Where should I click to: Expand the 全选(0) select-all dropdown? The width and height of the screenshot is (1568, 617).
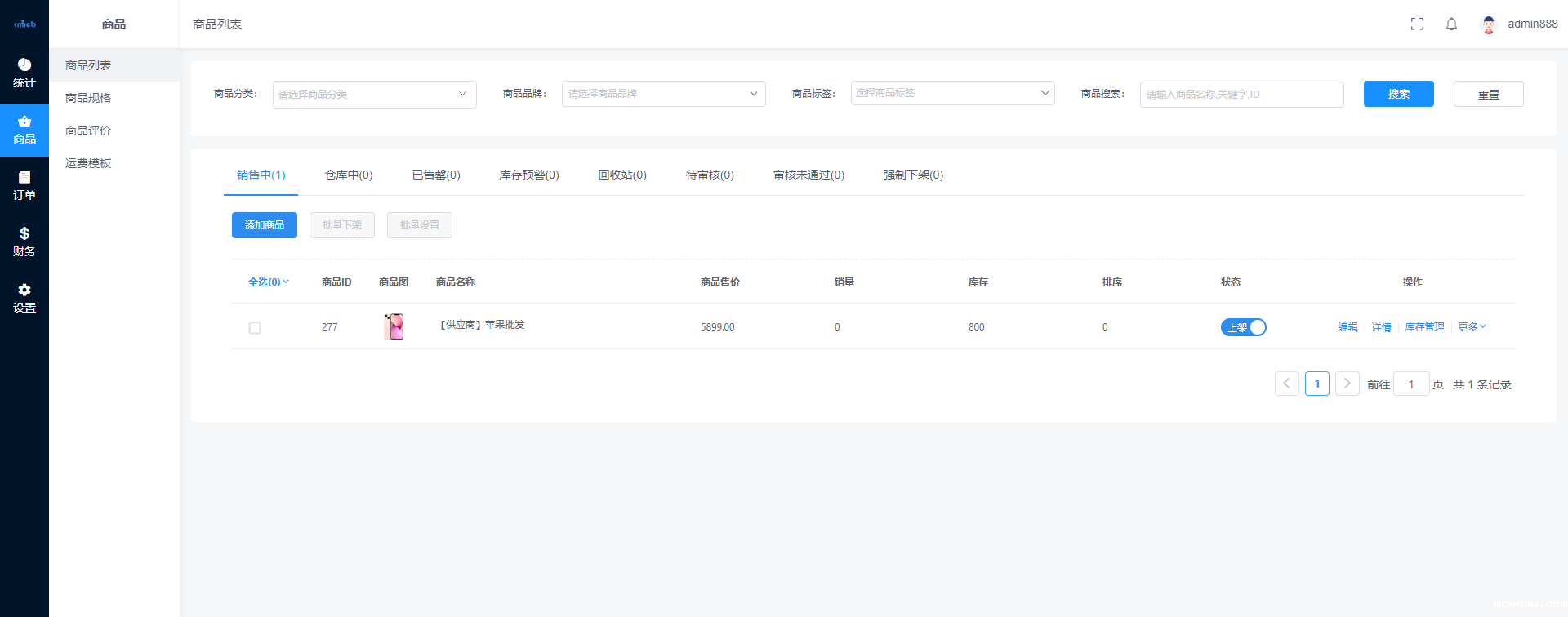(x=269, y=282)
